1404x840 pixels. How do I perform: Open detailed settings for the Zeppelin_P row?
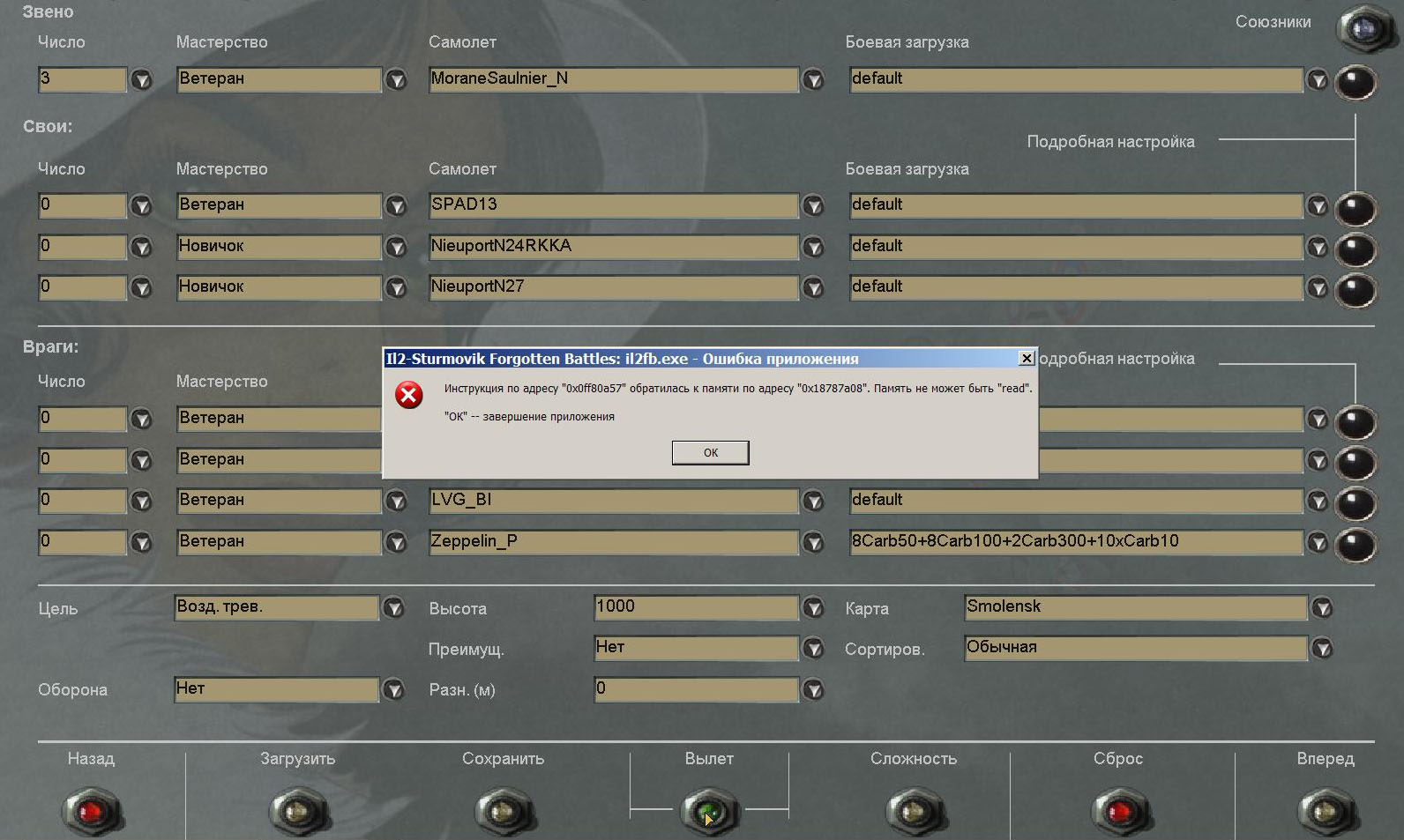click(x=1355, y=545)
